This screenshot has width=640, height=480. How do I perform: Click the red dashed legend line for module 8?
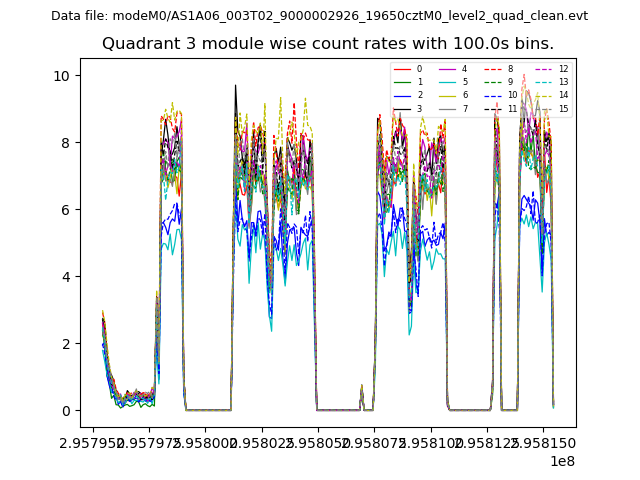tap(491, 69)
